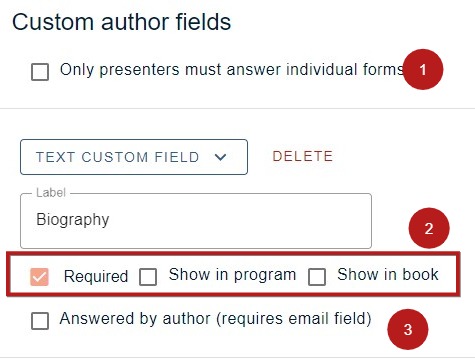This screenshot has width=475, height=361.
Task: Click the chevron arrow in field type selector
Action: click(x=221, y=157)
